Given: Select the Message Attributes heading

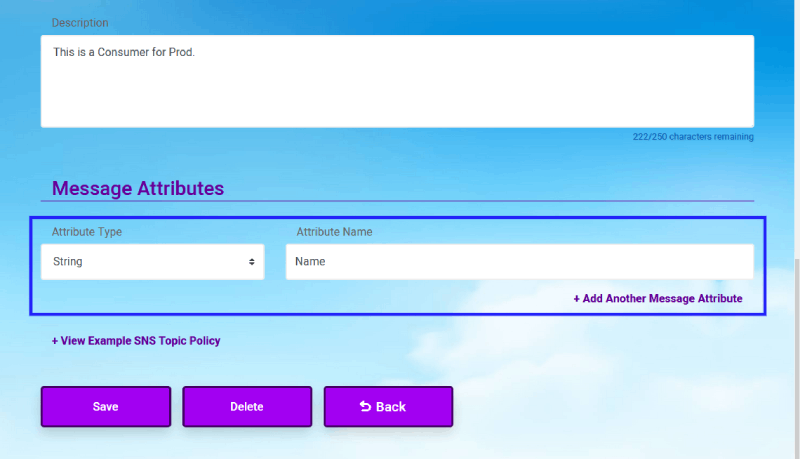Looking at the screenshot, I should 138,188.
